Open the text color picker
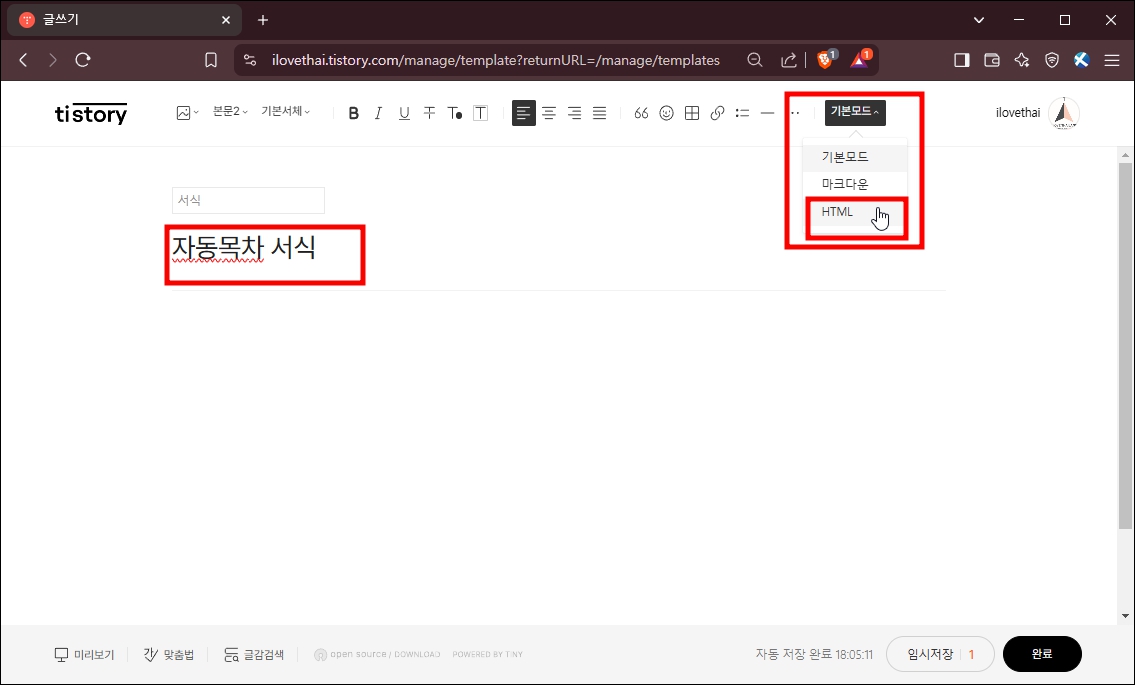 pos(454,113)
